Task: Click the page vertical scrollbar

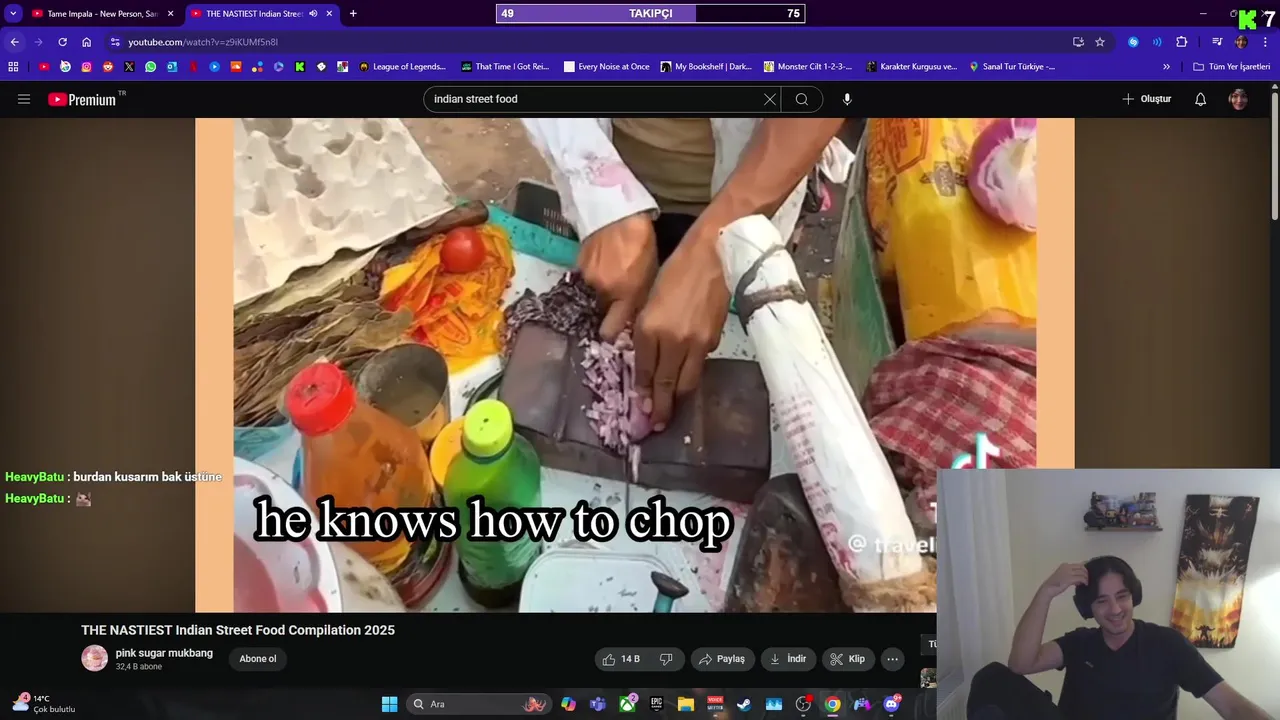Action: (x=1274, y=155)
